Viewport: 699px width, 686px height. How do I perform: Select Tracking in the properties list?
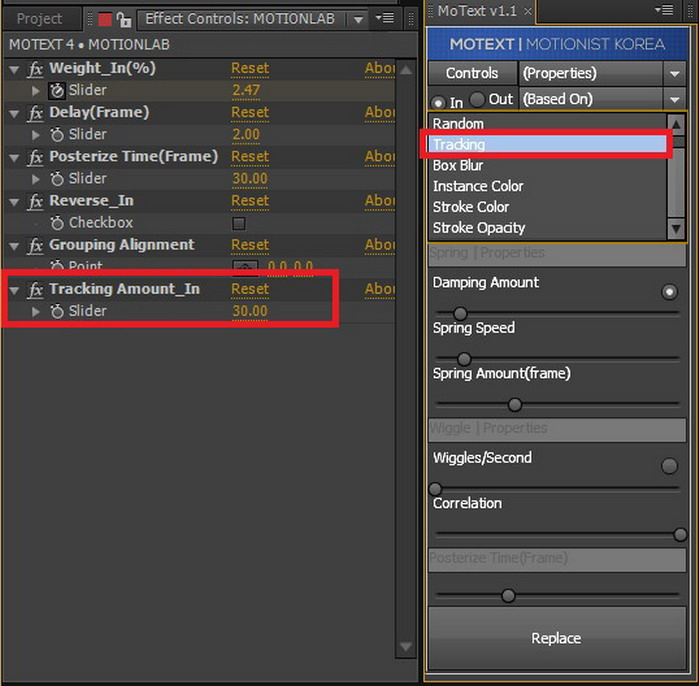547,144
